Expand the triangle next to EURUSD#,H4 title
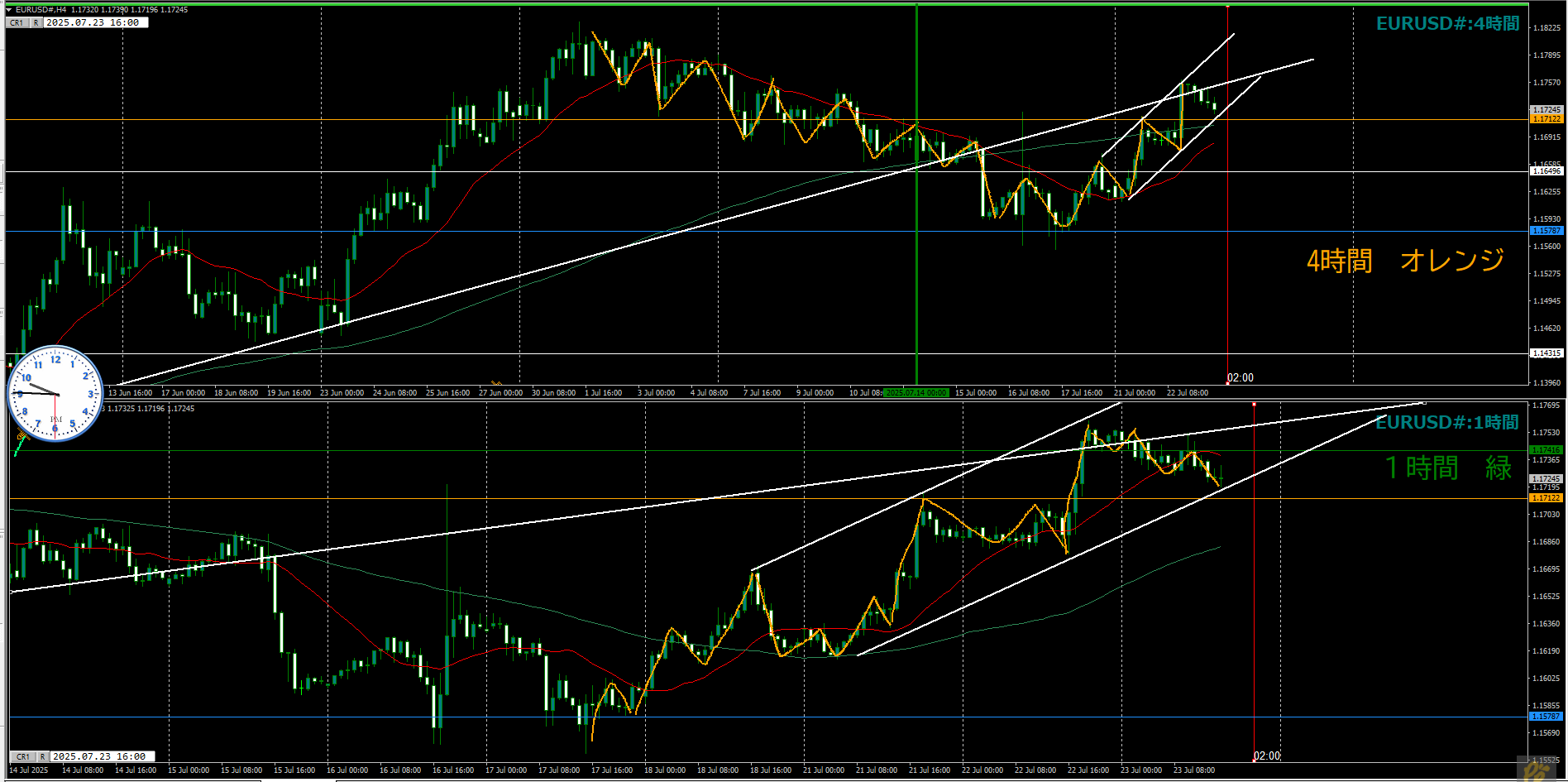 (x=9, y=10)
